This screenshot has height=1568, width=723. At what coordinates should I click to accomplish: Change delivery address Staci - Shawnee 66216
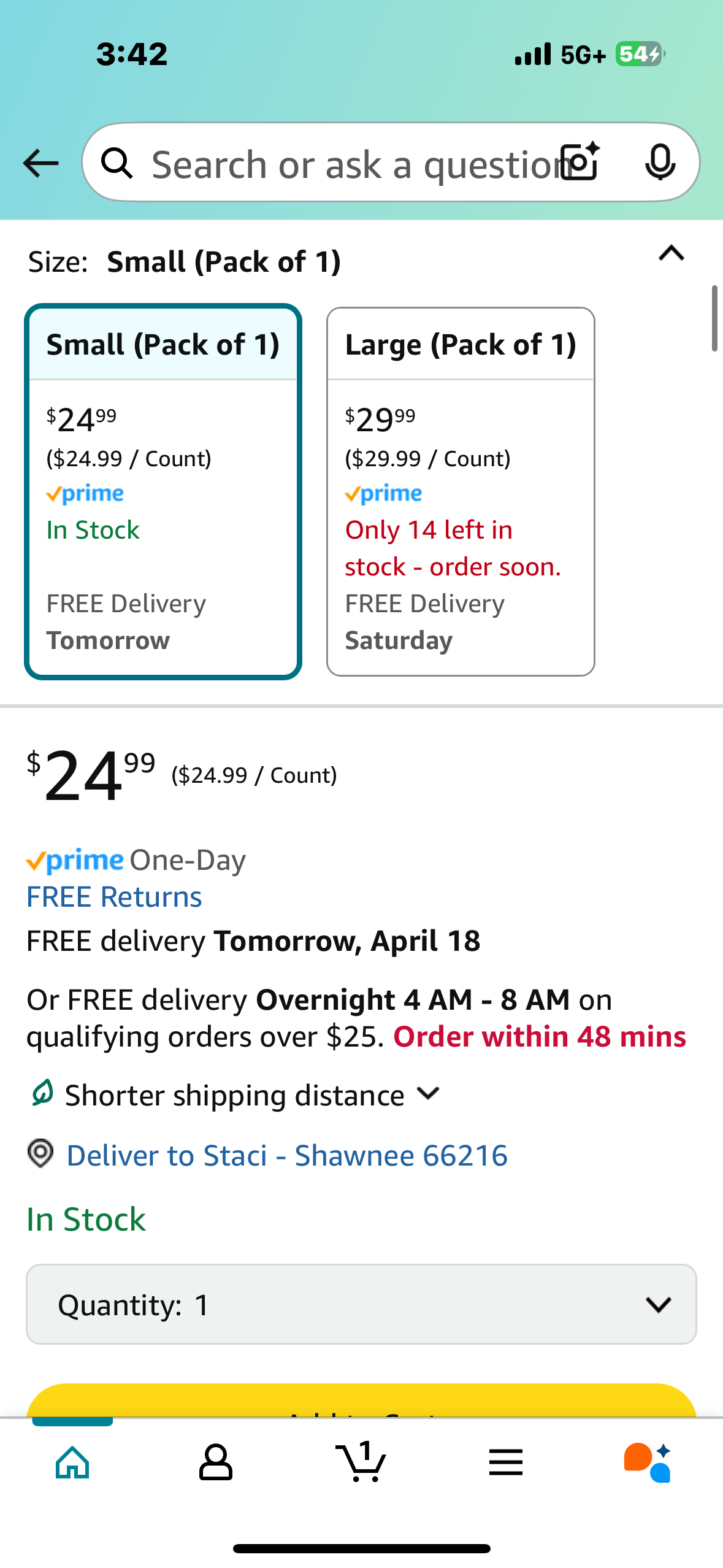pyautogui.click(x=287, y=1156)
